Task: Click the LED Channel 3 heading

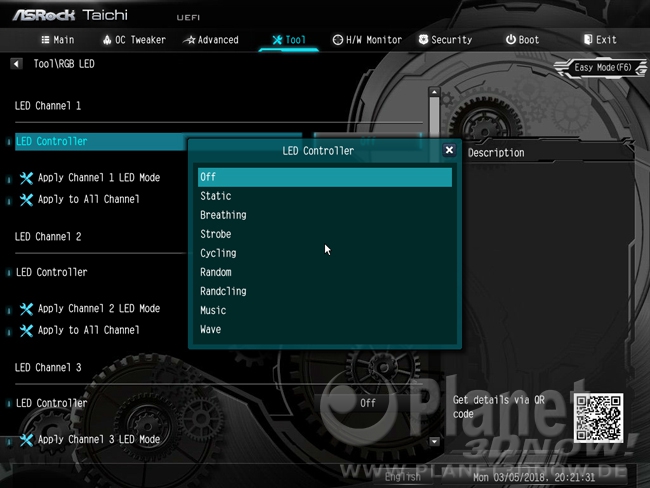Action: [48, 368]
